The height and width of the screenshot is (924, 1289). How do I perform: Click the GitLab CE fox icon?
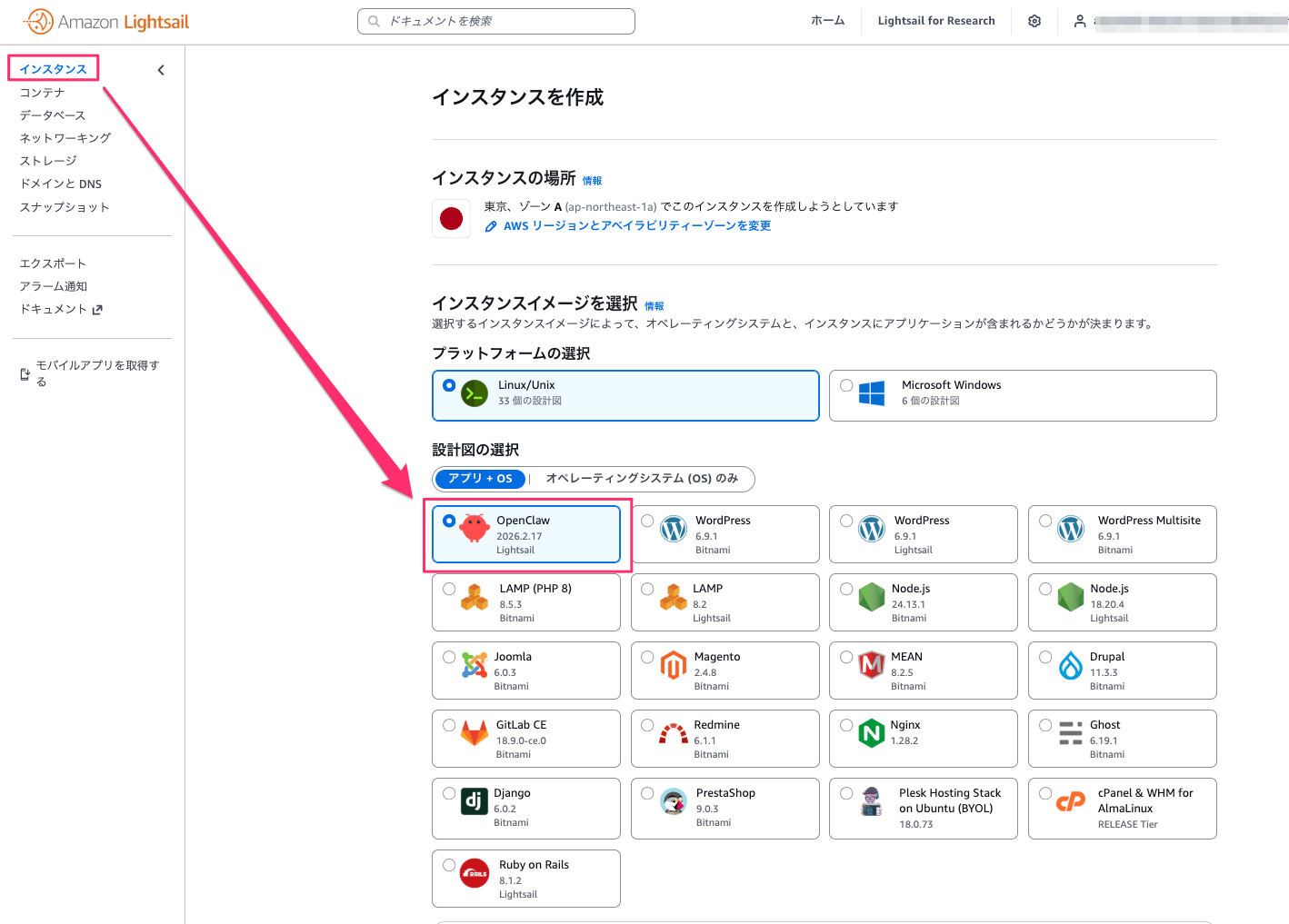coord(475,733)
